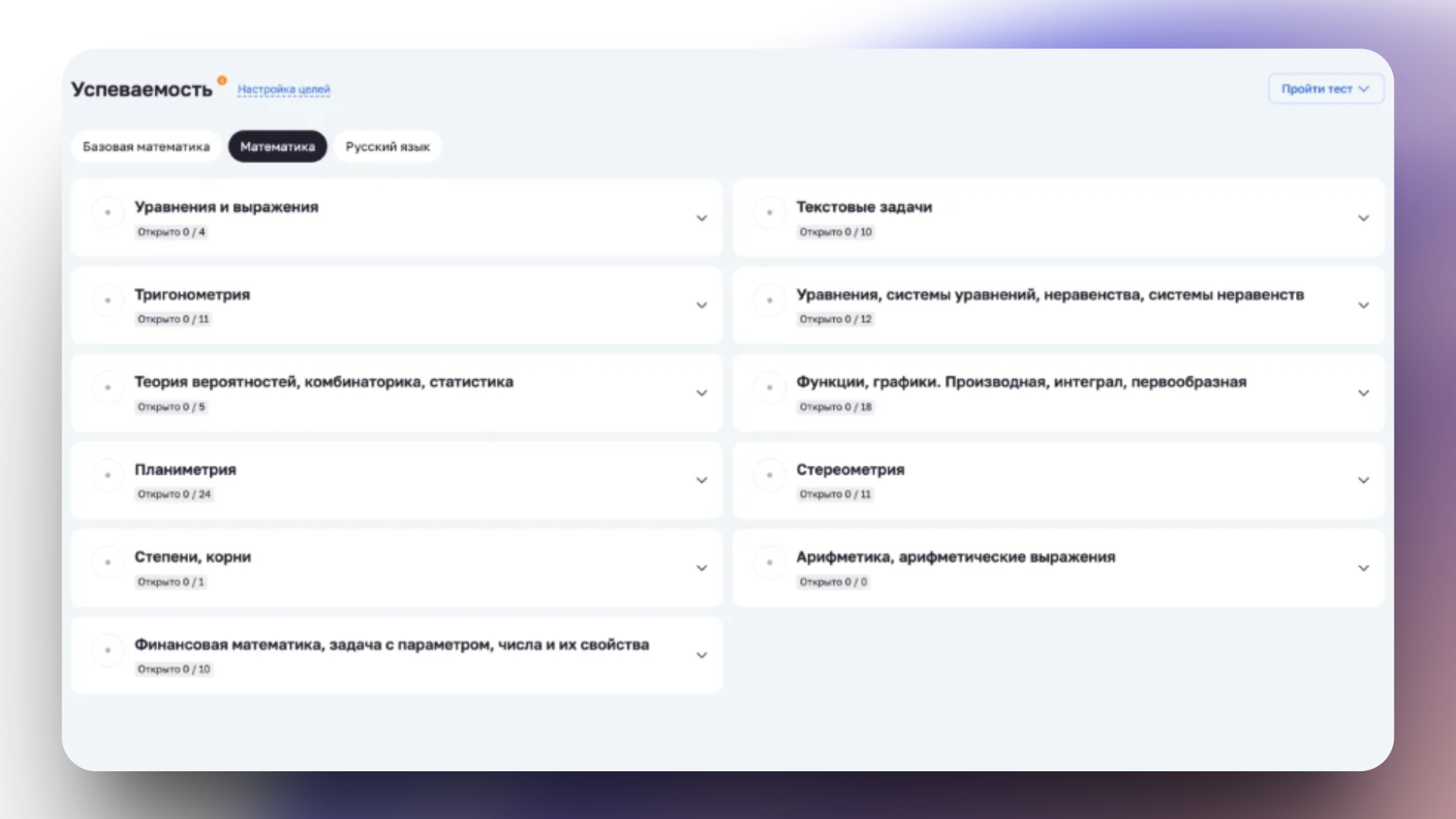Viewport: 1456px width, 819px height.
Task: Click the Успеваемость heading
Action: pyautogui.click(x=142, y=89)
